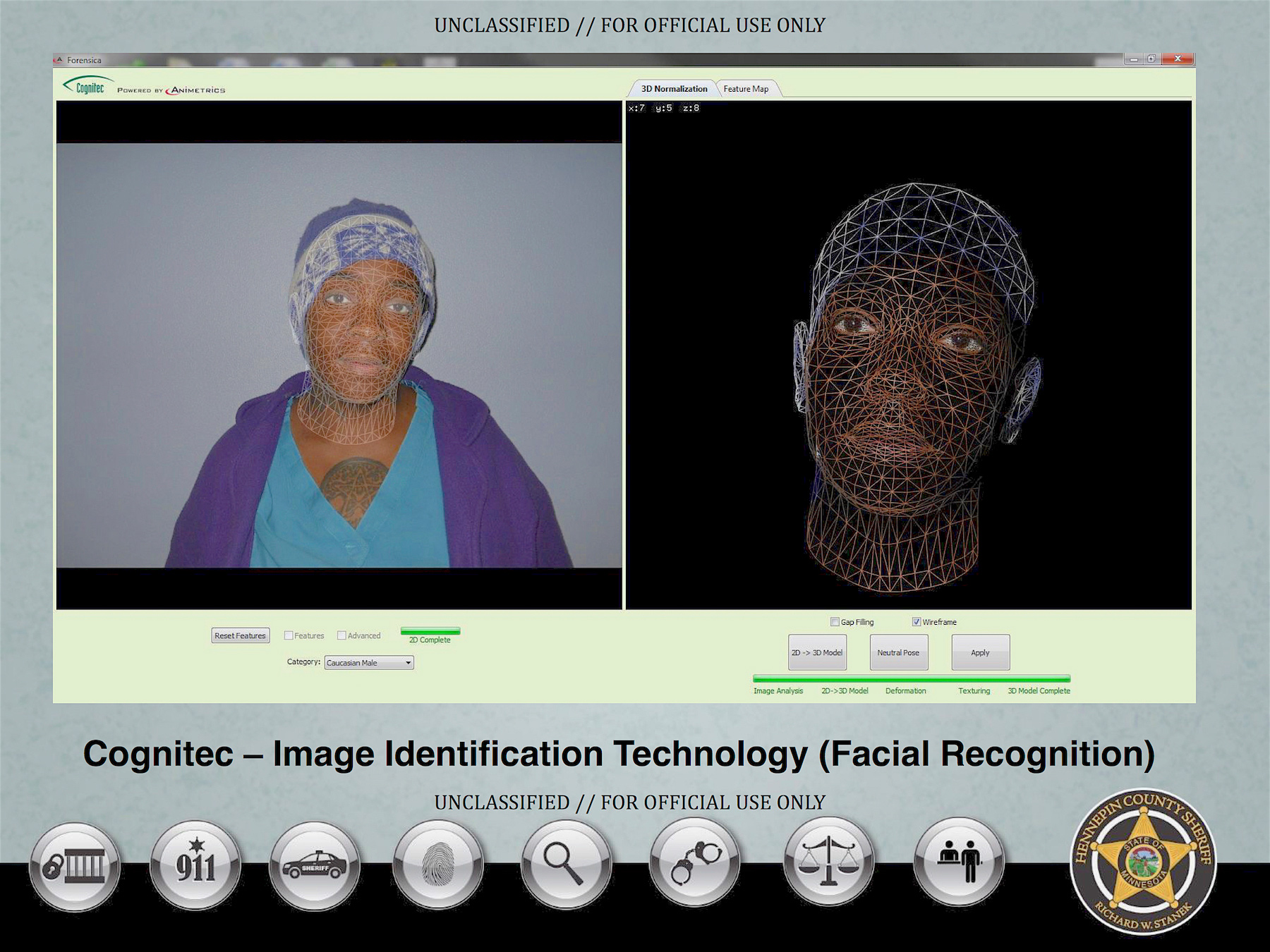Click the front desk people icon

(x=959, y=862)
